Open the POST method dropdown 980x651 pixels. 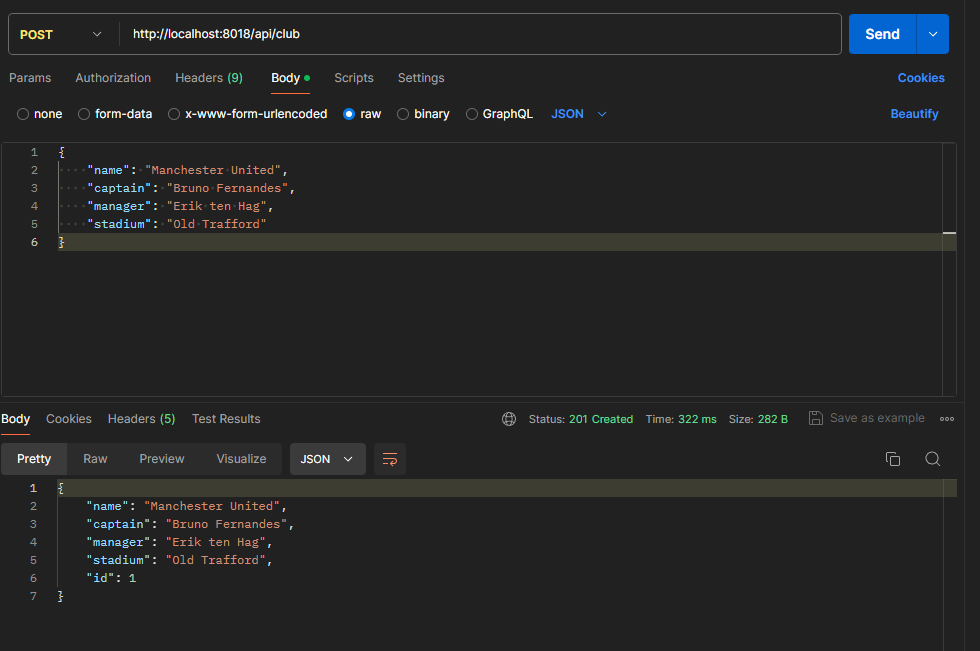tap(61, 34)
